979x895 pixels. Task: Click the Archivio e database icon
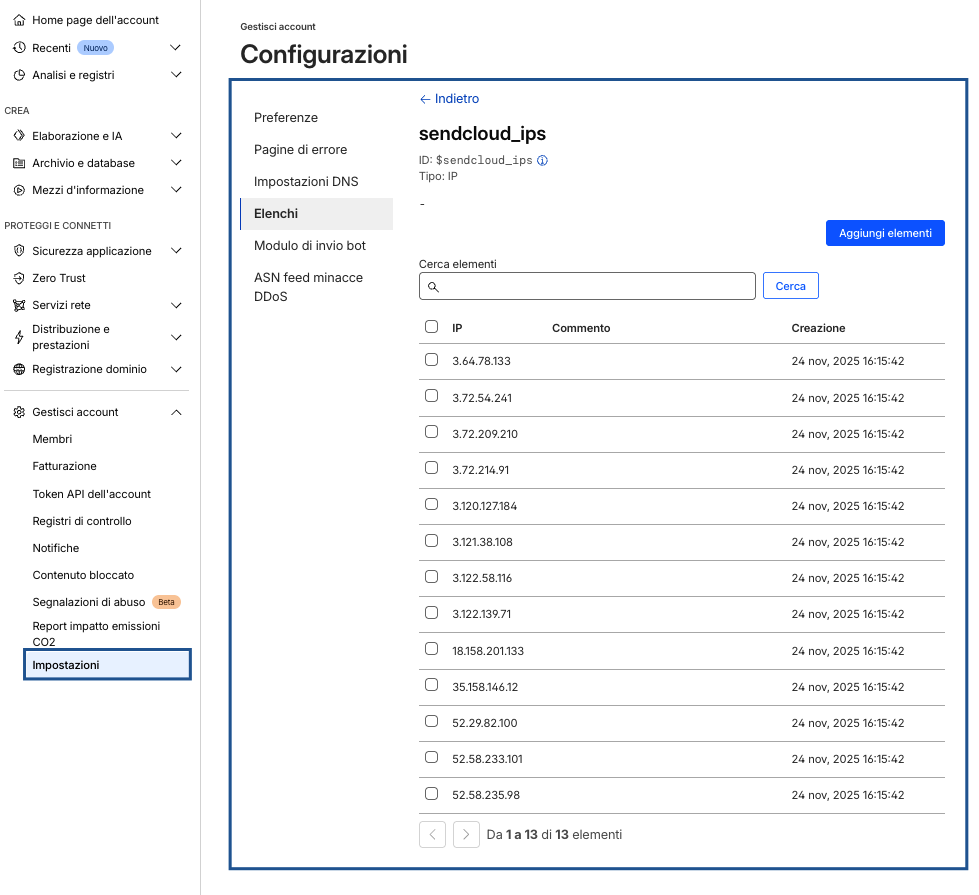[19, 163]
